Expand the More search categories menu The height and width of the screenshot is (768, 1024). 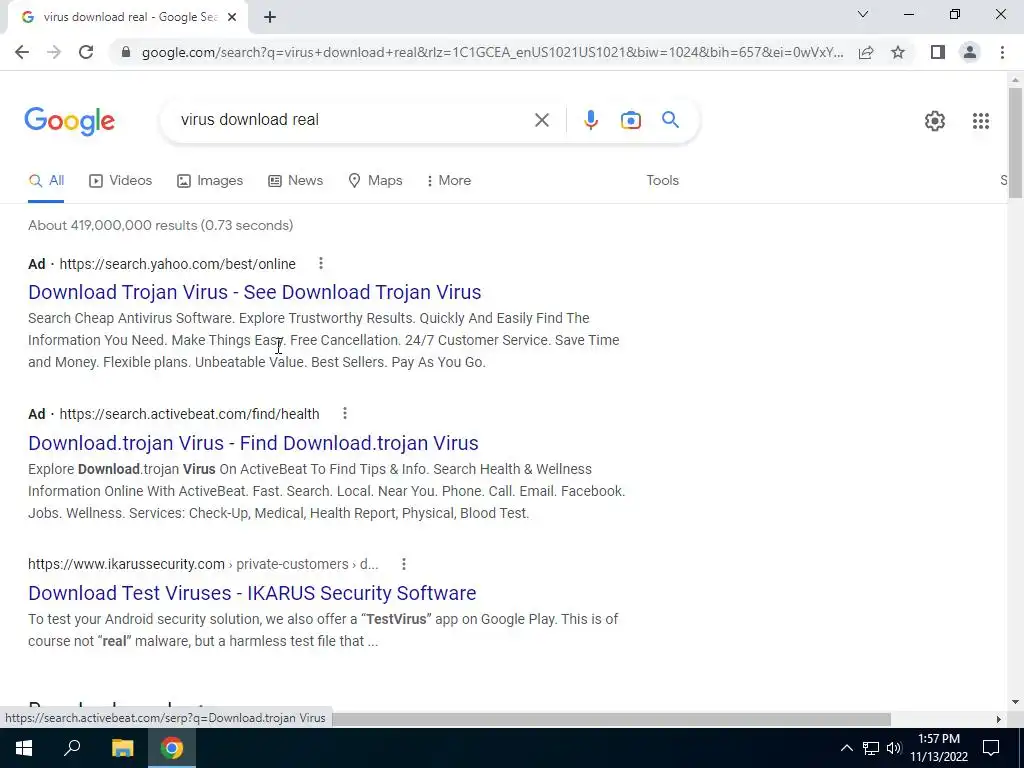tap(448, 181)
